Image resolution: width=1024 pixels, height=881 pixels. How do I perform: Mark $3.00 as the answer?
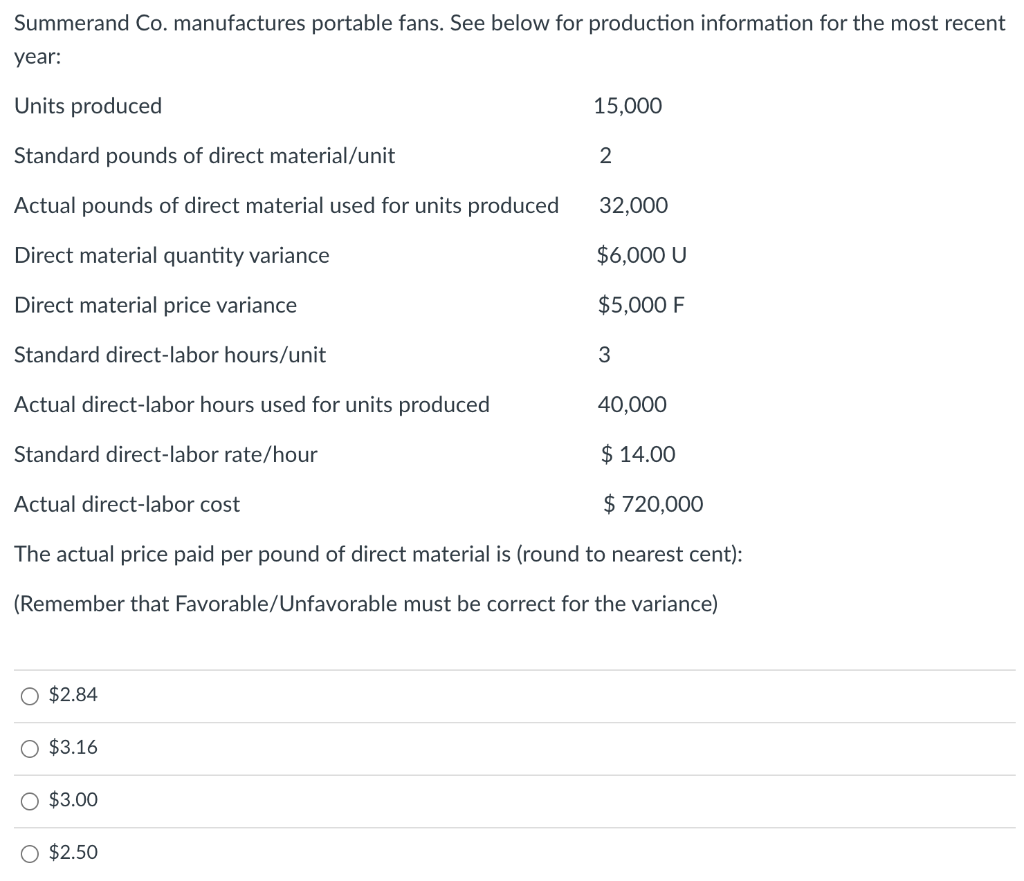tap(29, 801)
